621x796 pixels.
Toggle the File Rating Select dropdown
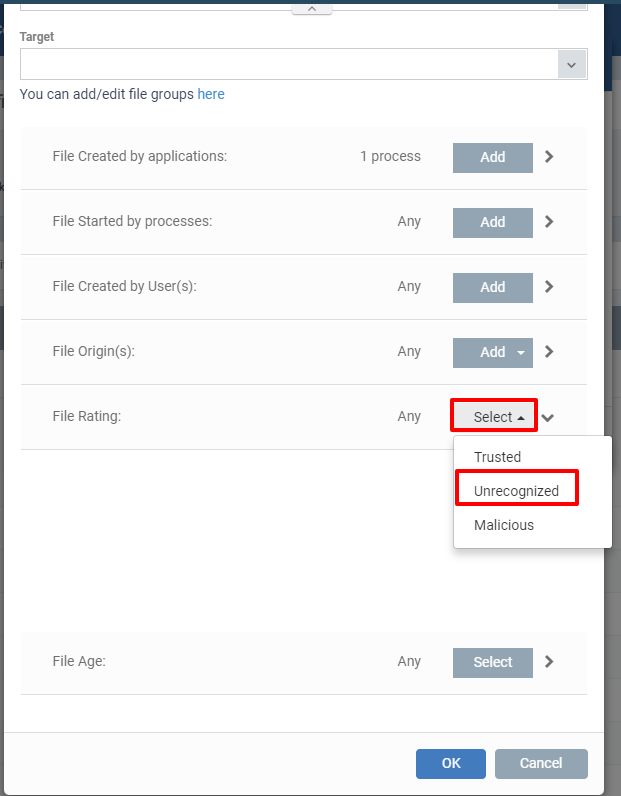(x=494, y=416)
